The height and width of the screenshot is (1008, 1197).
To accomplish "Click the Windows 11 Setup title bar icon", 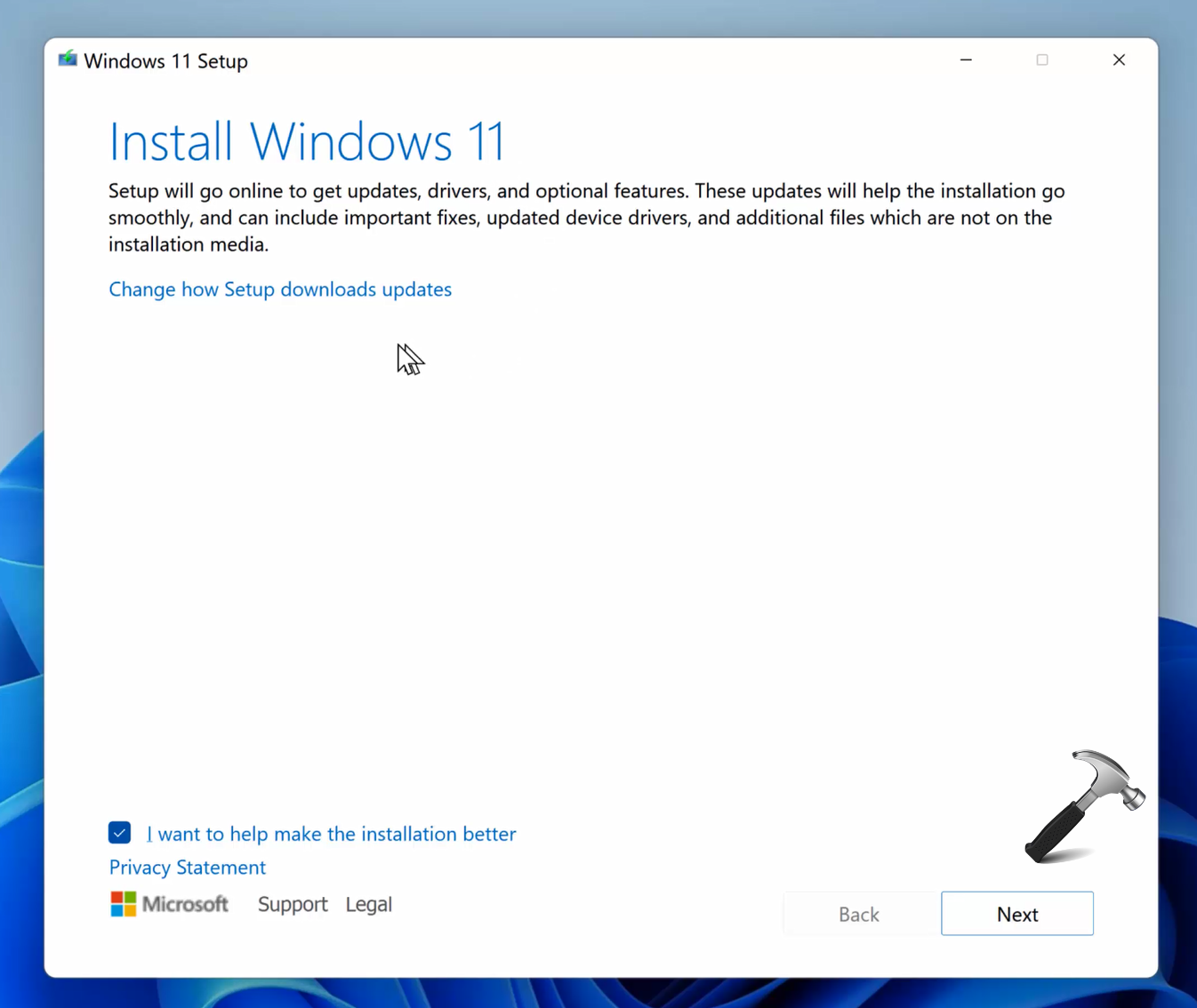I will tap(68, 60).
